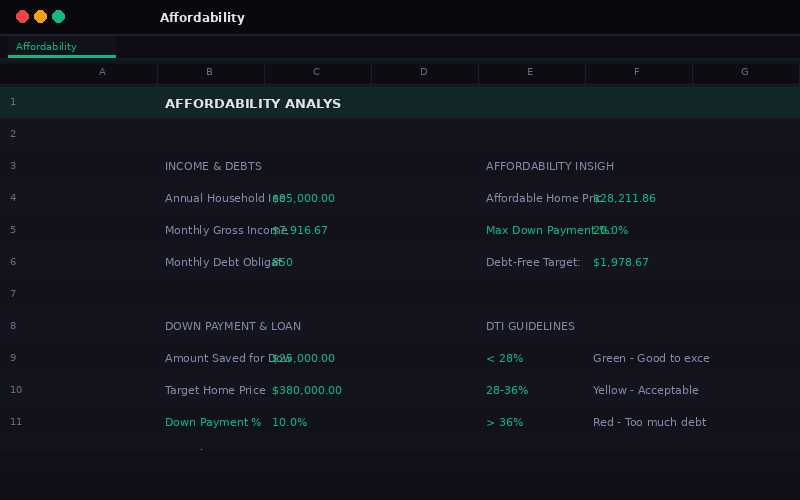Click the 10.0% Down Payment value
Screen dimensions: 800x500
pyautogui.click(x=290, y=422)
